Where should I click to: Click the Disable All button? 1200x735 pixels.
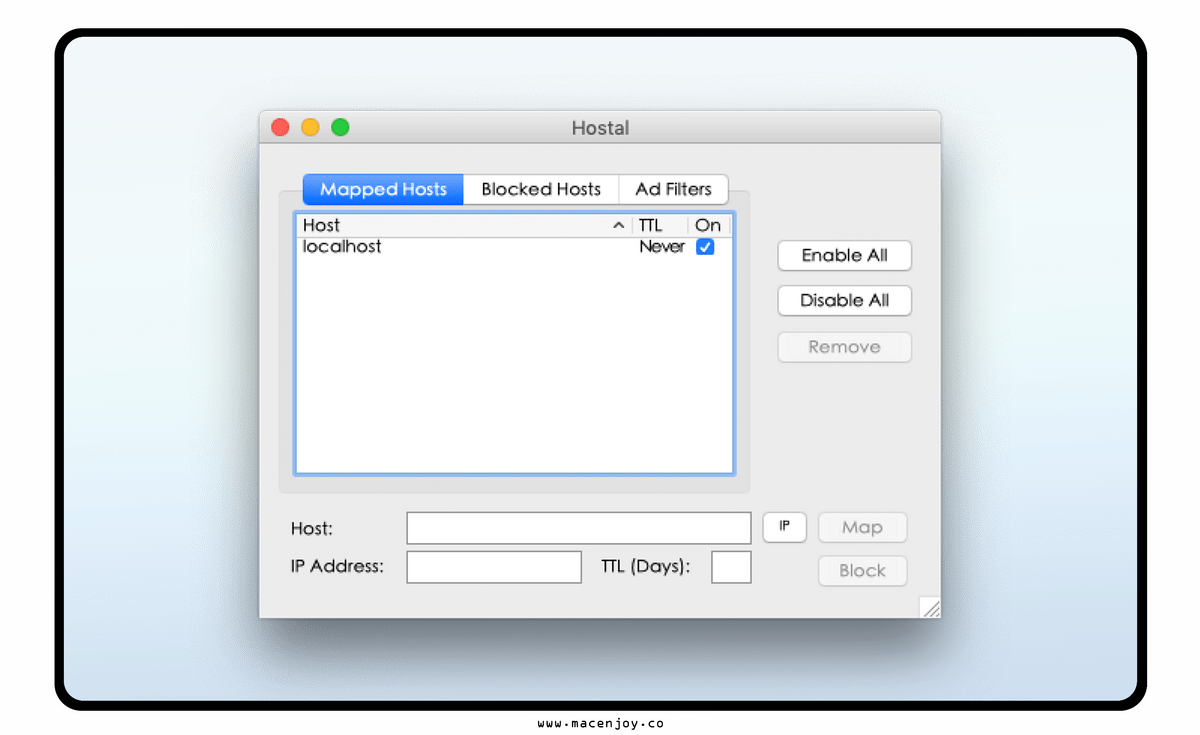coord(845,301)
